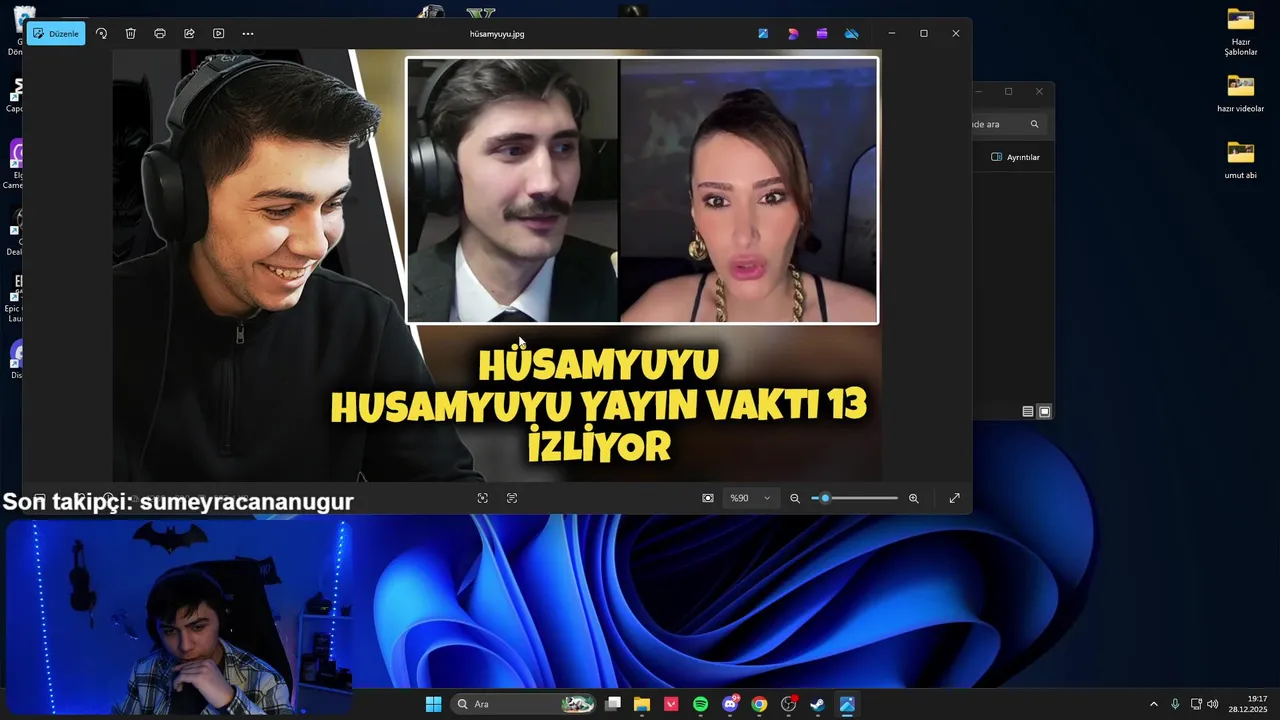Rotate the image with the rotate icon

coord(101,33)
